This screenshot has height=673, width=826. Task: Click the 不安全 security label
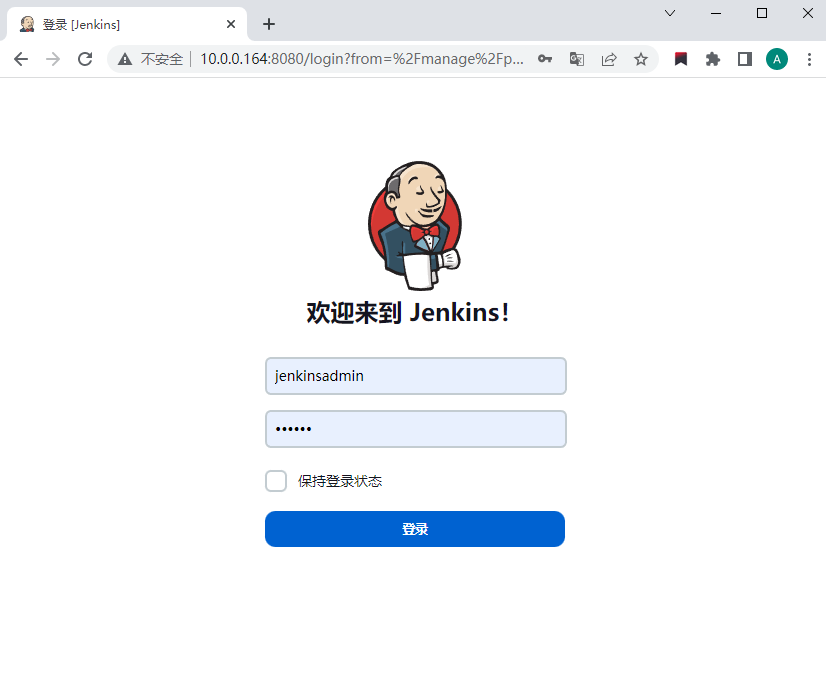click(x=162, y=59)
